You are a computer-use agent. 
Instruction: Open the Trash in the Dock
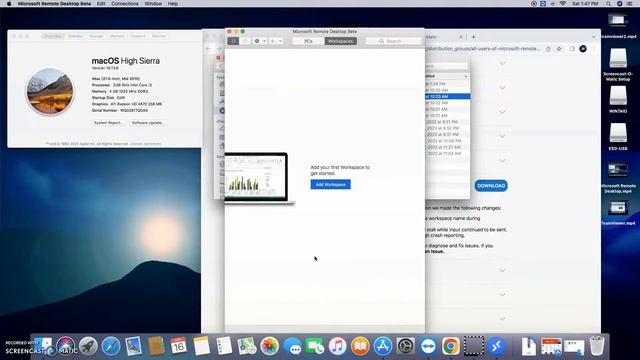597,346
